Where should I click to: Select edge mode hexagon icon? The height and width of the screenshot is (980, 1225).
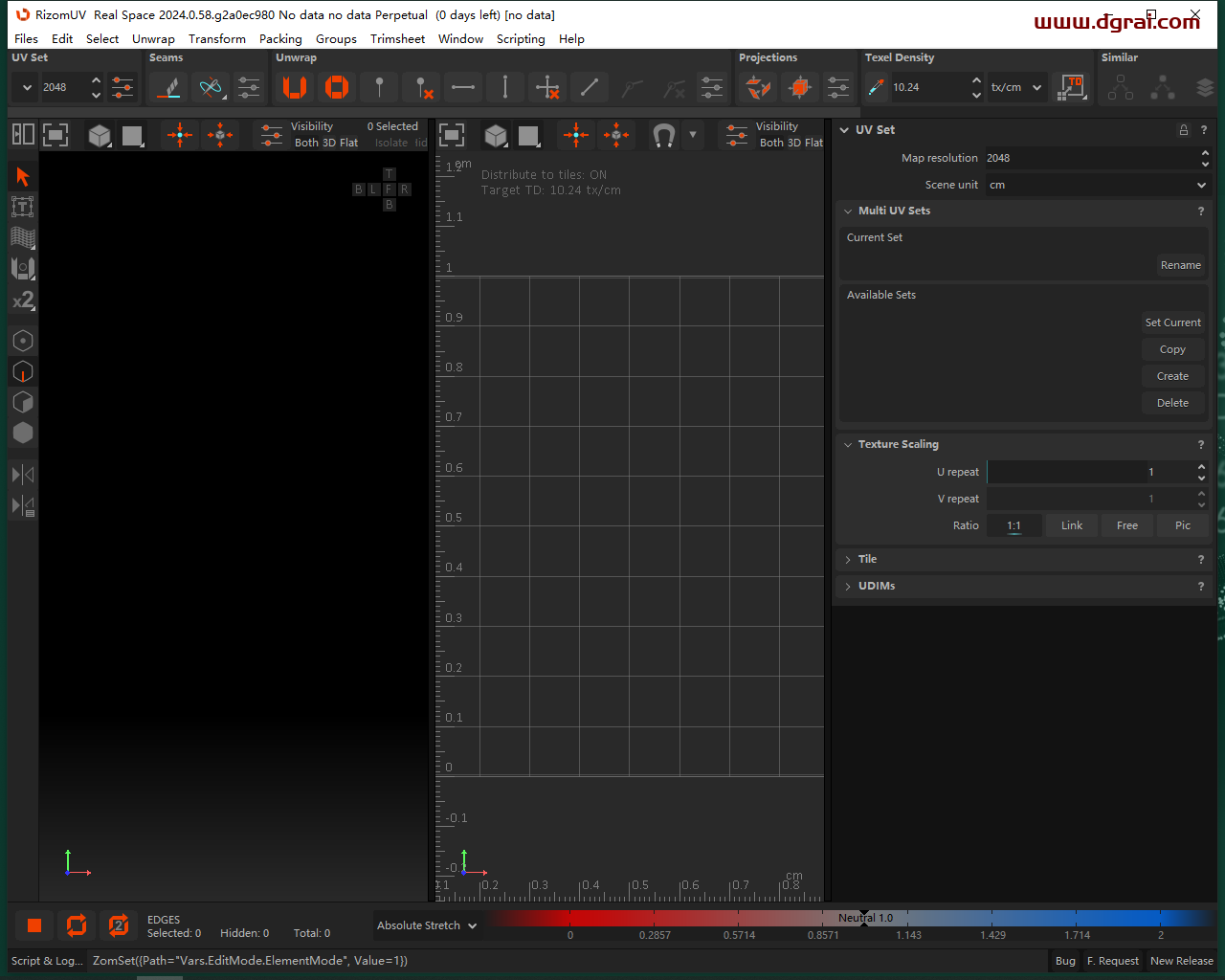[x=23, y=371]
